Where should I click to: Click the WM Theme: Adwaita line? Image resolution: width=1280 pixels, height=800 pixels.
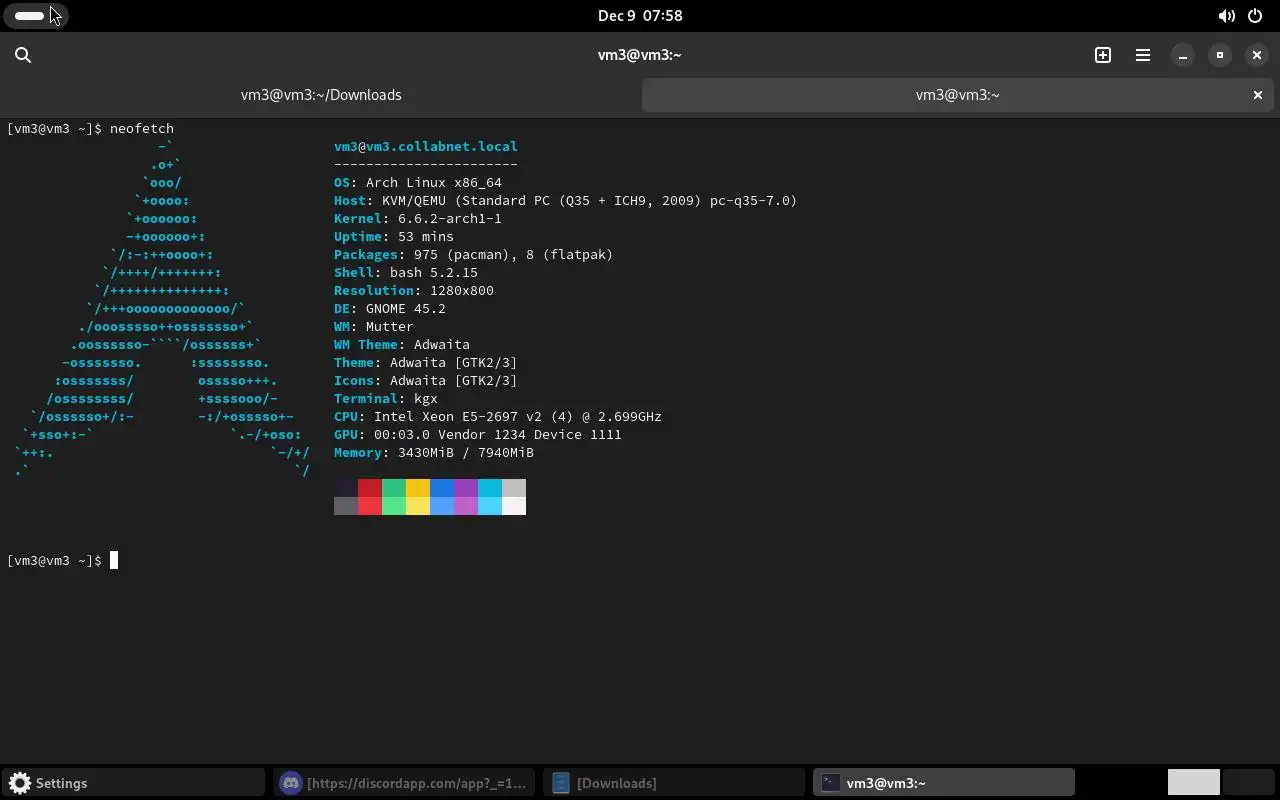click(x=402, y=344)
